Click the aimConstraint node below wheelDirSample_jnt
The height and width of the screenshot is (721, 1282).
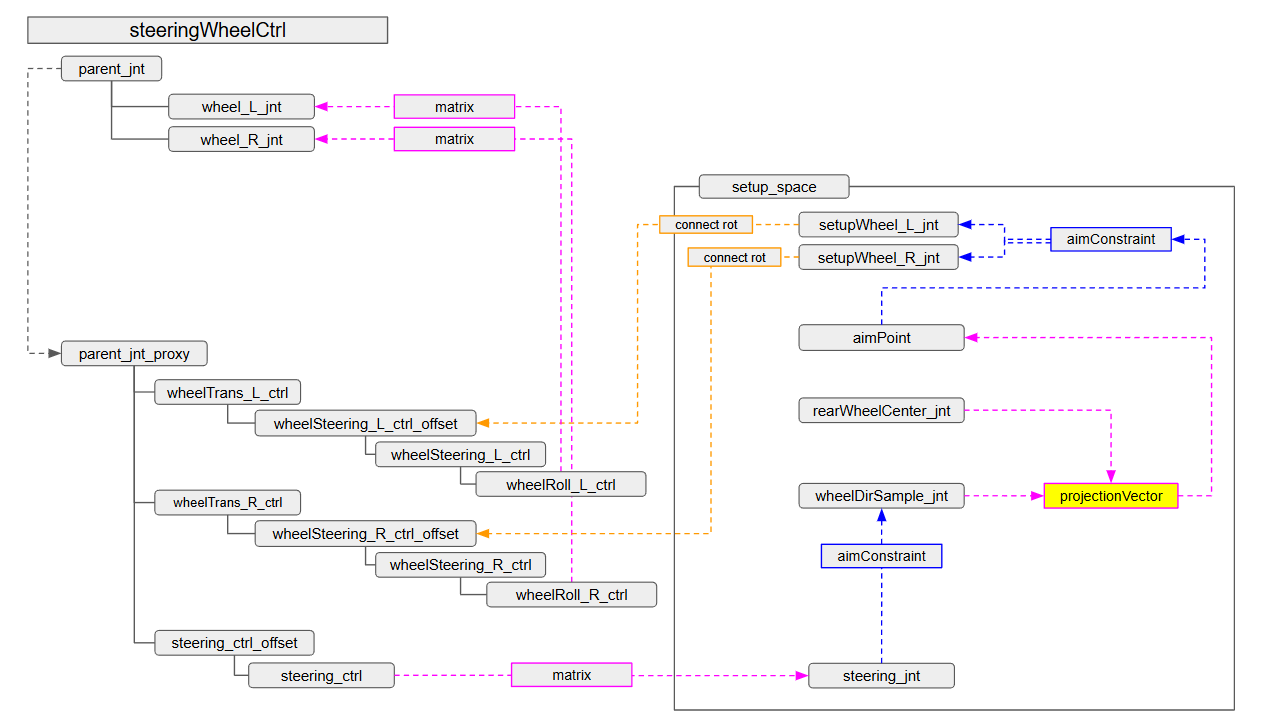click(x=881, y=556)
